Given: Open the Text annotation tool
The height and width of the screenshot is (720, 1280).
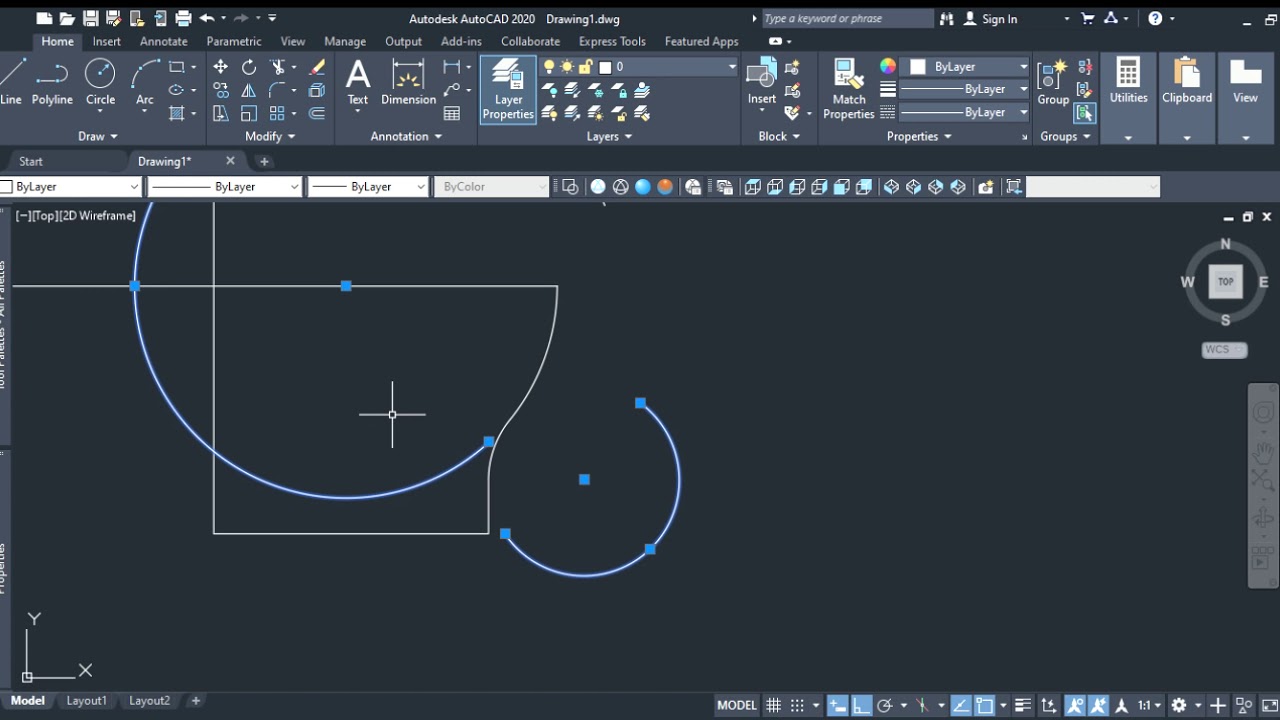Looking at the screenshot, I should (x=357, y=82).
